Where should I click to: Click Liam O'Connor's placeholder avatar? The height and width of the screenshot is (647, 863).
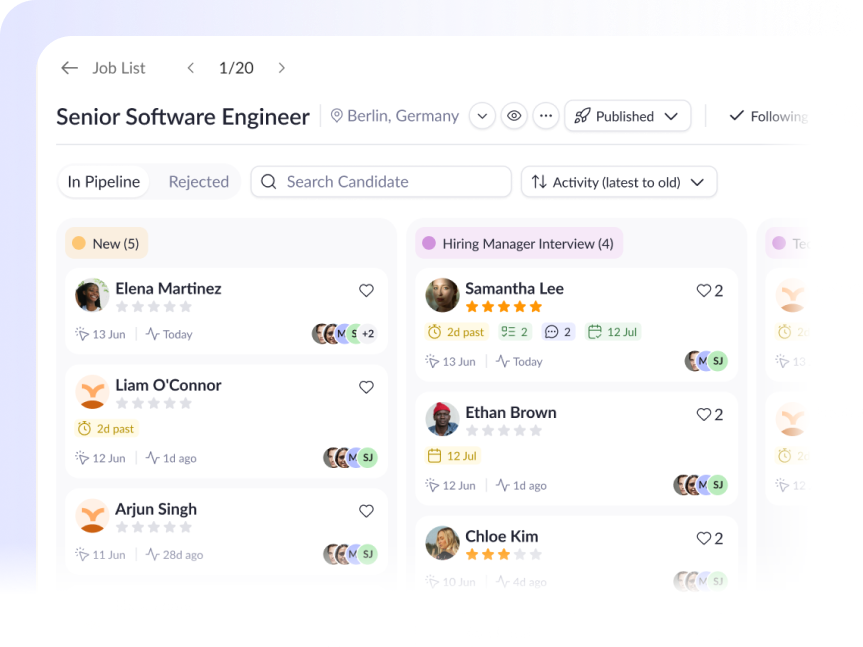coord(92,392)
